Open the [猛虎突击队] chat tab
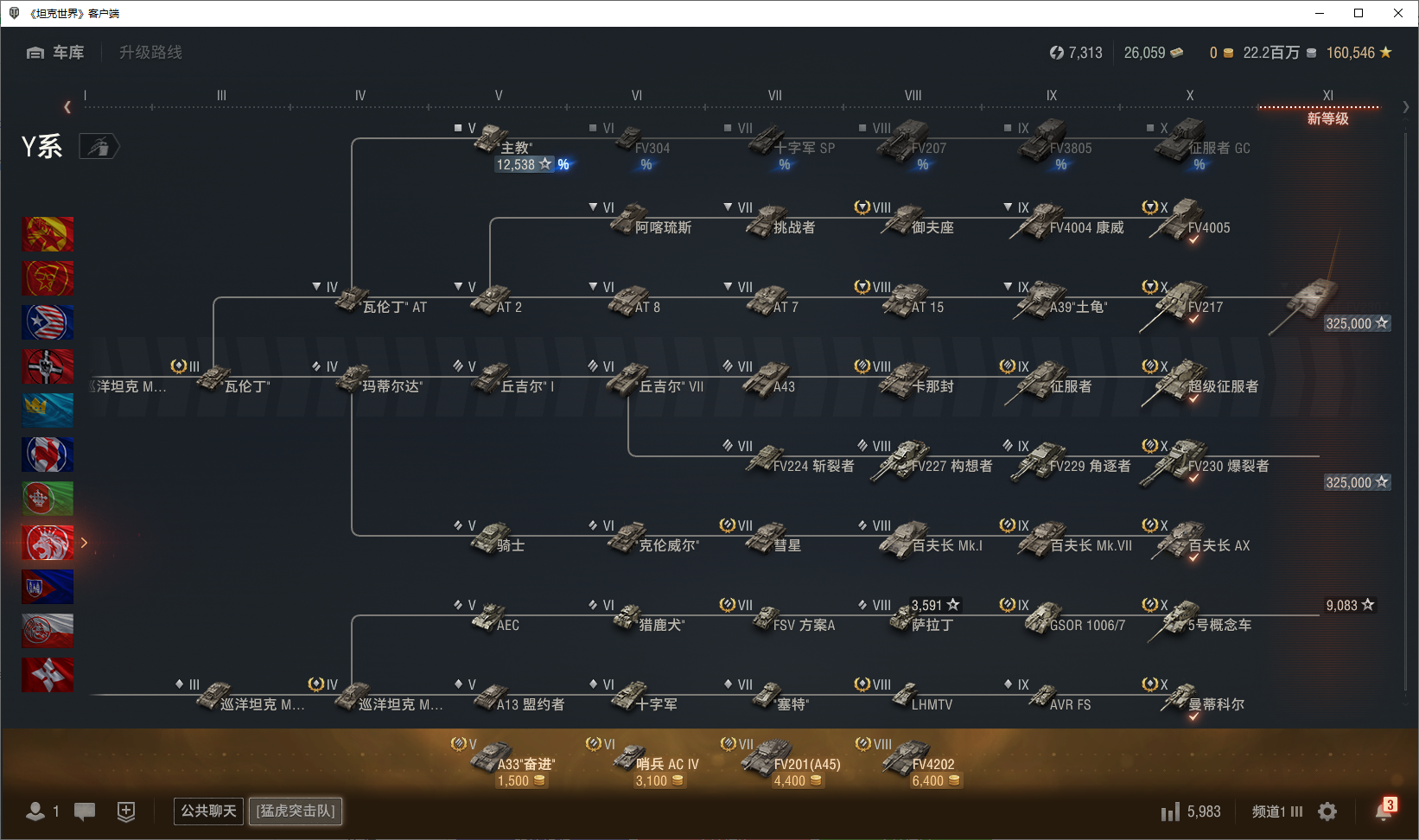The image size is (1419, 840). click(x=296, y=811)
